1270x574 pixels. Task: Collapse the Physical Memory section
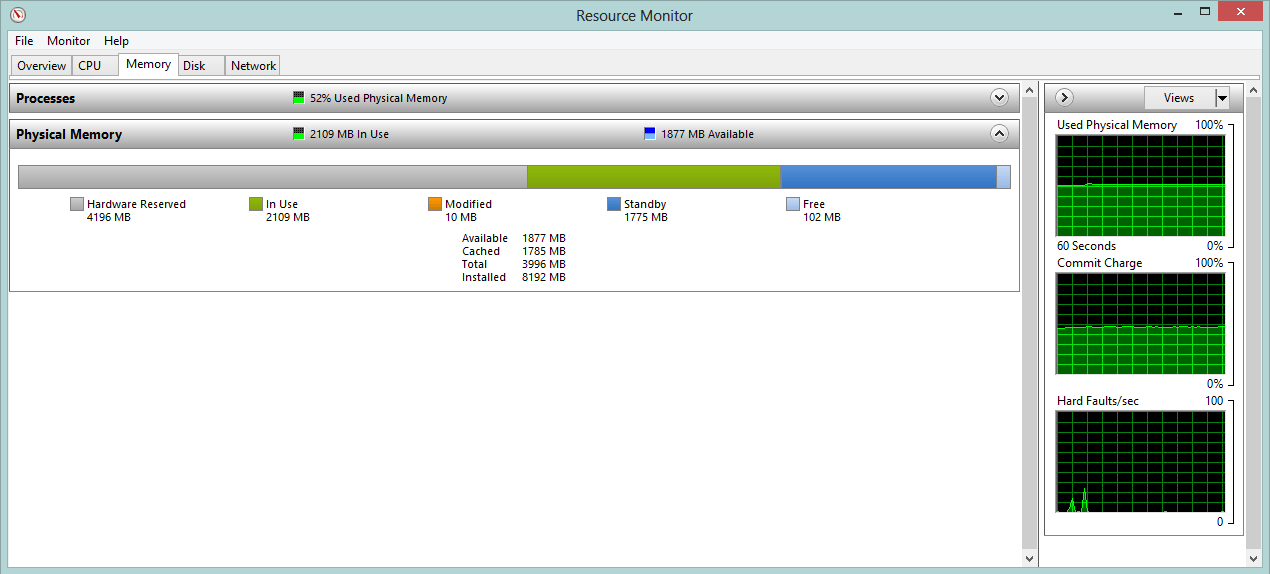[998, 133]
